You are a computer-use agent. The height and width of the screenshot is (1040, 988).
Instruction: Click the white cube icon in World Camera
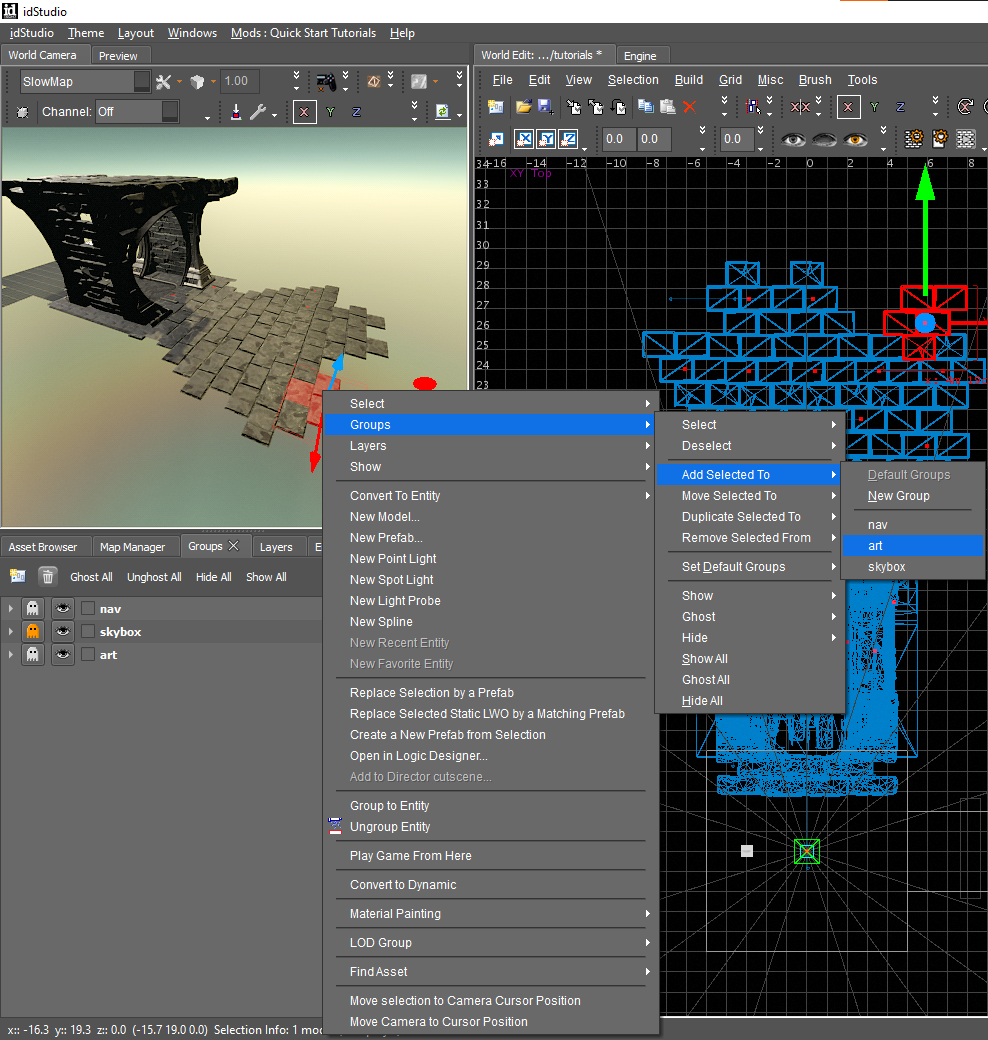tap(197, 82)
